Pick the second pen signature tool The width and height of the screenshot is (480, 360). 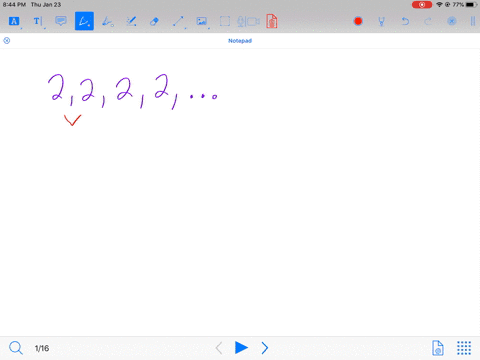[108, 21]
